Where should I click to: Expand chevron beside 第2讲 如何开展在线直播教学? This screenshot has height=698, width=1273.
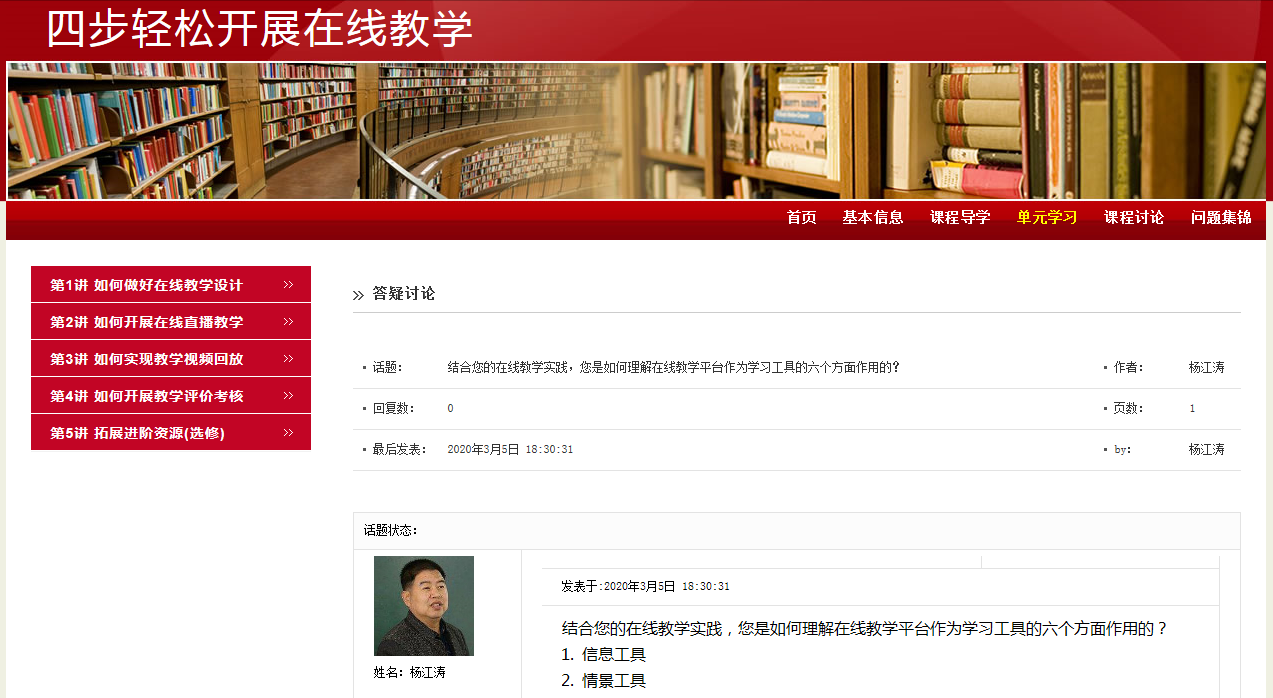[x=288, y=322]
